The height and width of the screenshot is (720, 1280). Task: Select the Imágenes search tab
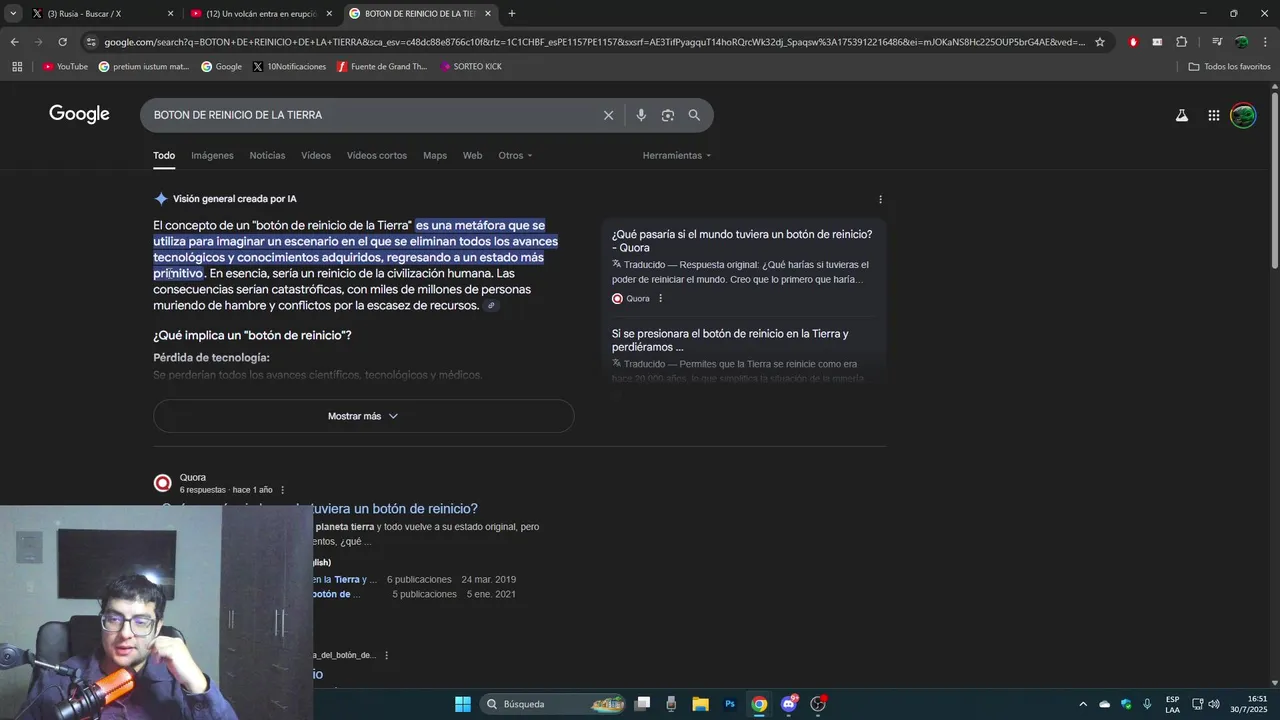[x=212, y=155]
